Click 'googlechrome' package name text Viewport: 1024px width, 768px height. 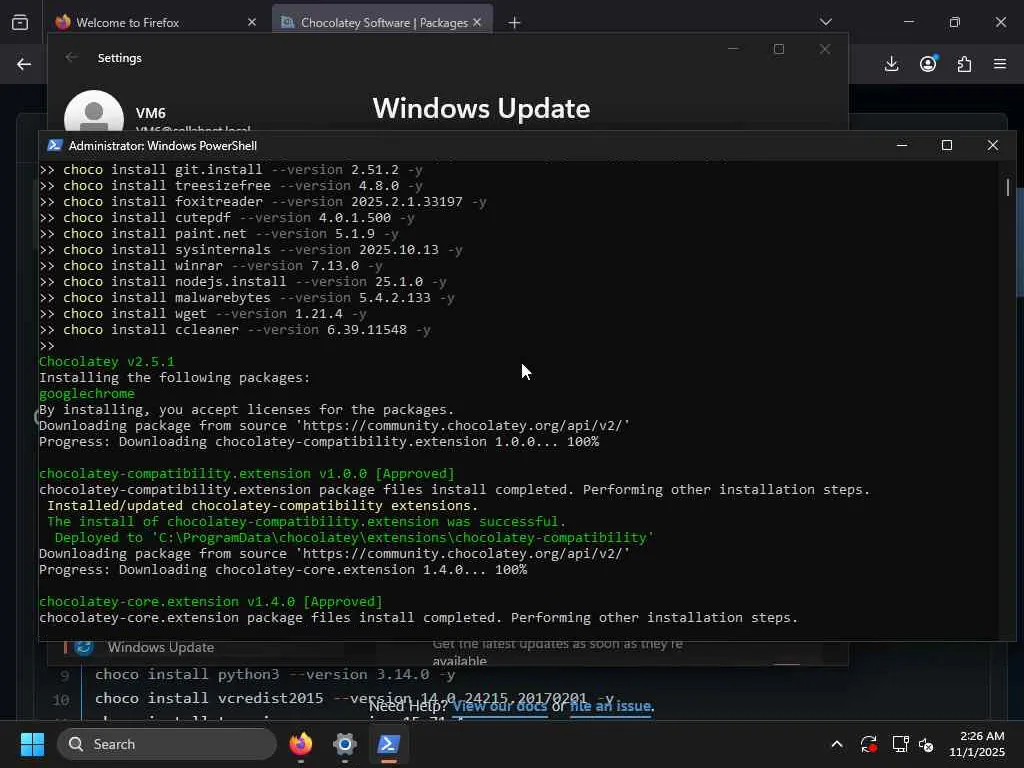pyautogui.click(x=87, y=394)
